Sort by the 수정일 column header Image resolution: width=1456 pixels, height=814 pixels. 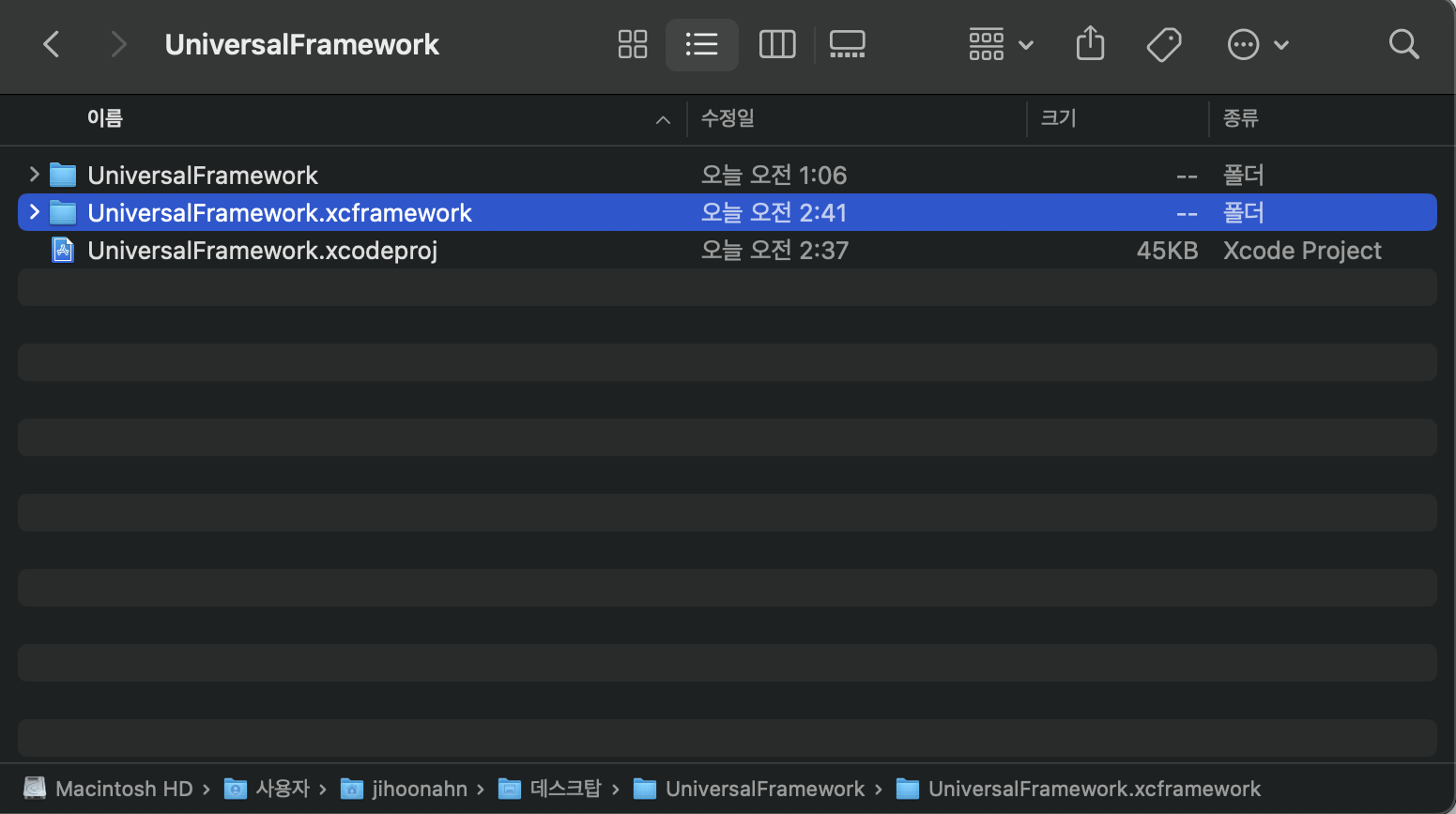(728, 118)
